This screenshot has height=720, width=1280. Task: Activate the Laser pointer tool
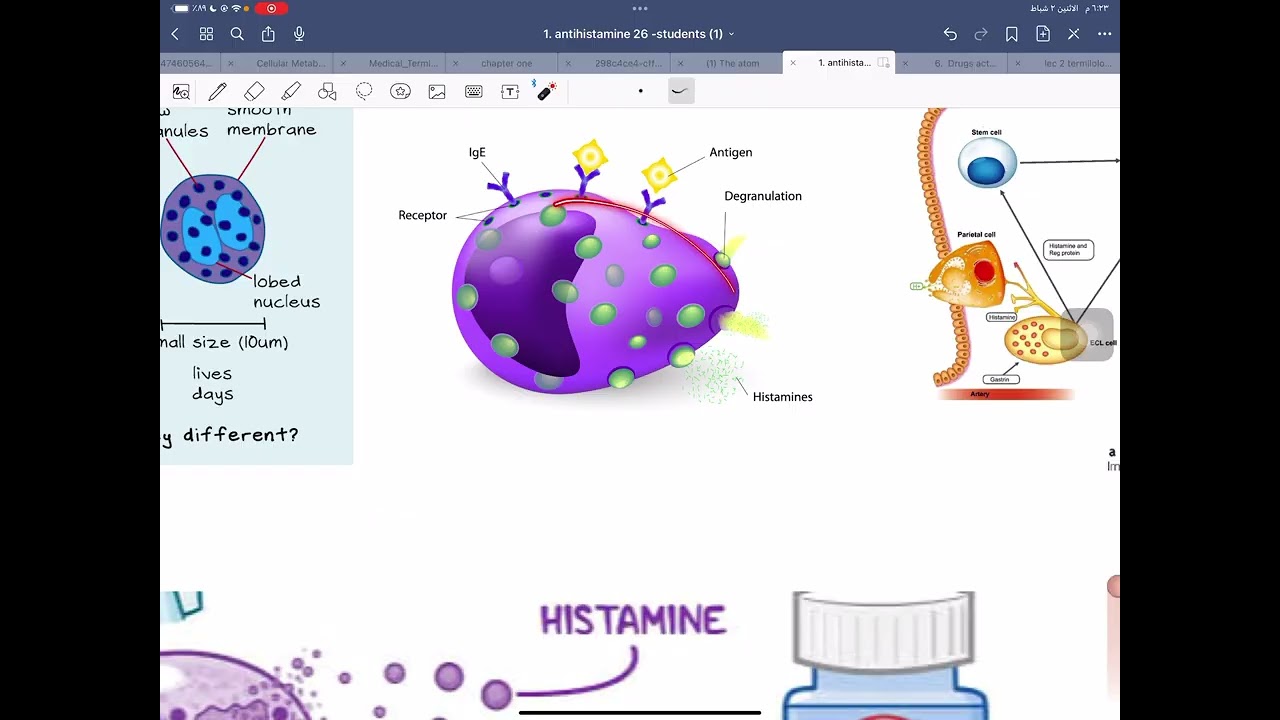click(x=546, y=91)
